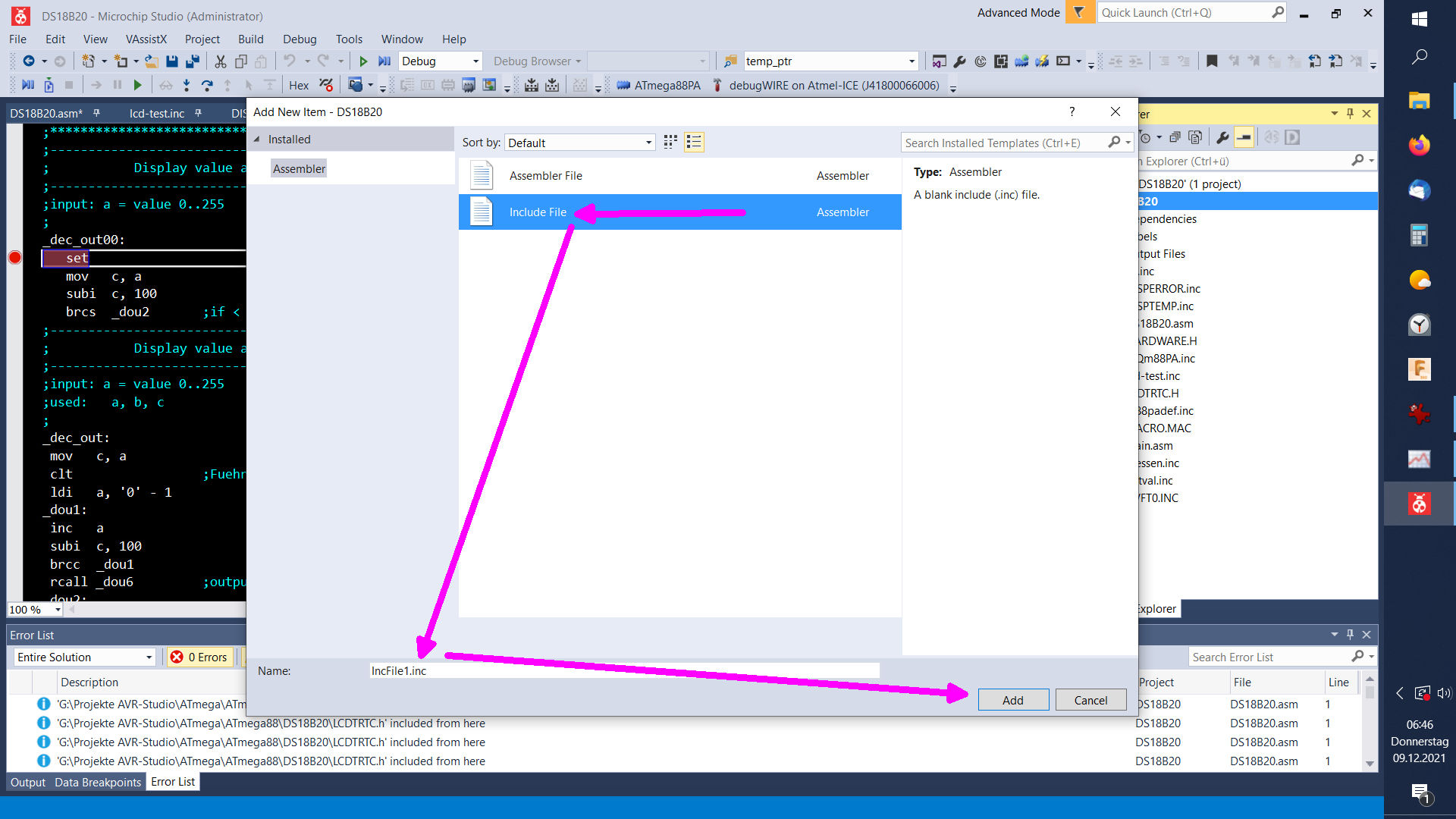Select the Assembler template category
This screenshot has height=819, width=1456.
click(299, 168)
